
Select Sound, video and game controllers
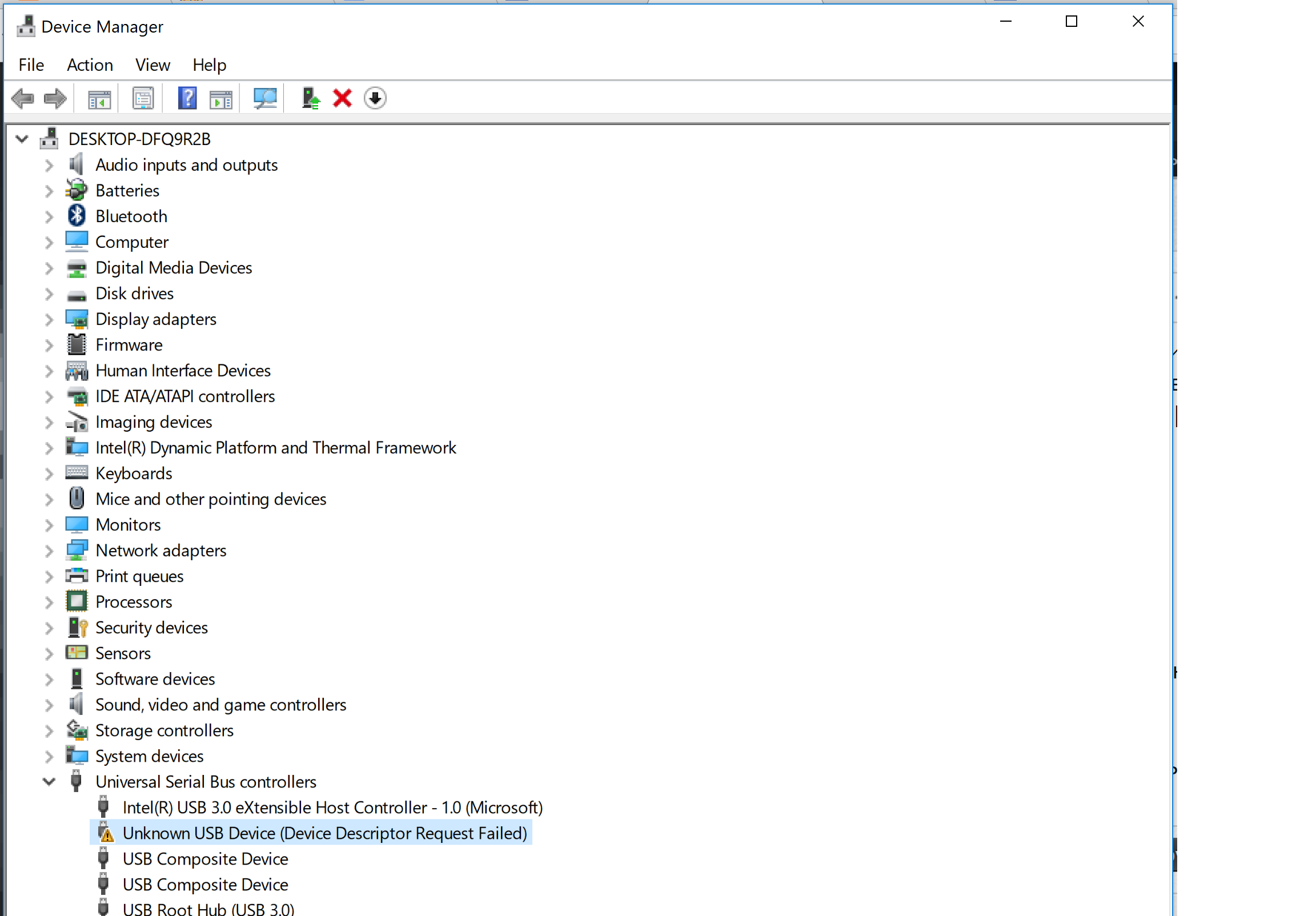(220, 705)
